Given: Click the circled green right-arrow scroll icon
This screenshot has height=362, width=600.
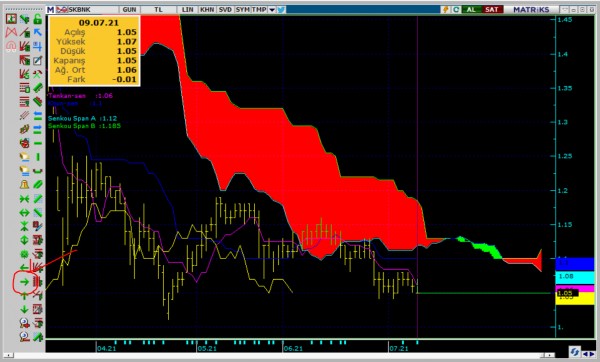Looking at the screenshot, I should [x=24, y=282].
